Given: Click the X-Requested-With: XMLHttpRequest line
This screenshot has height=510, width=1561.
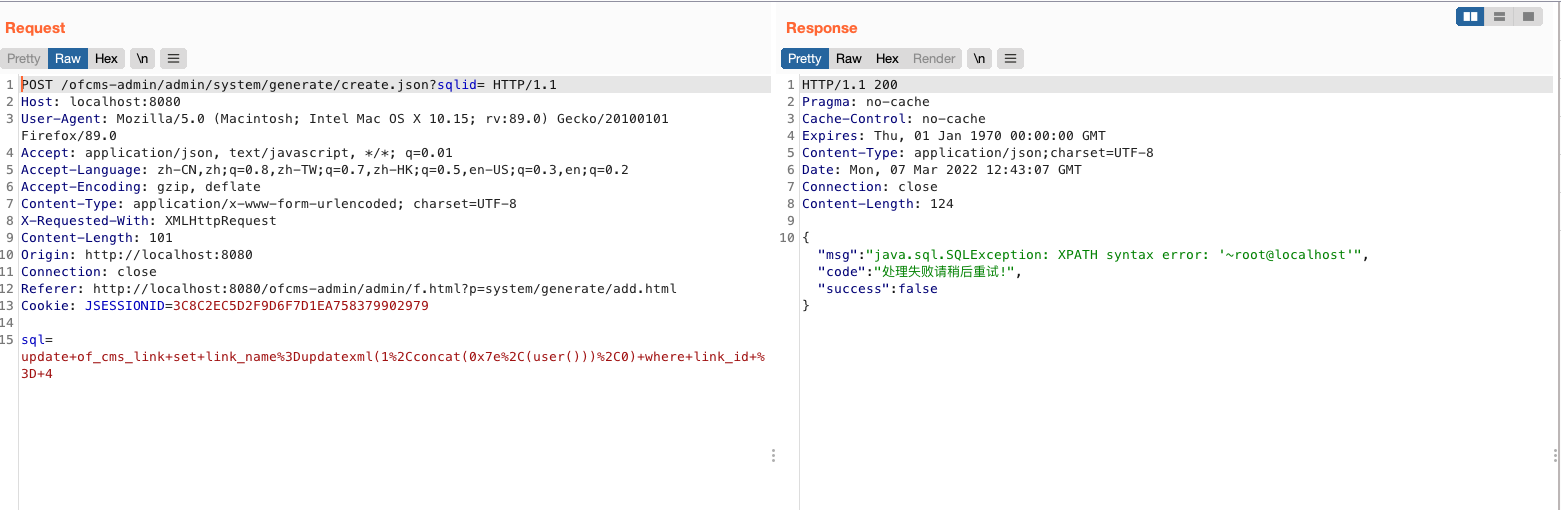Looking at the screenshot, I should point(149,221).
